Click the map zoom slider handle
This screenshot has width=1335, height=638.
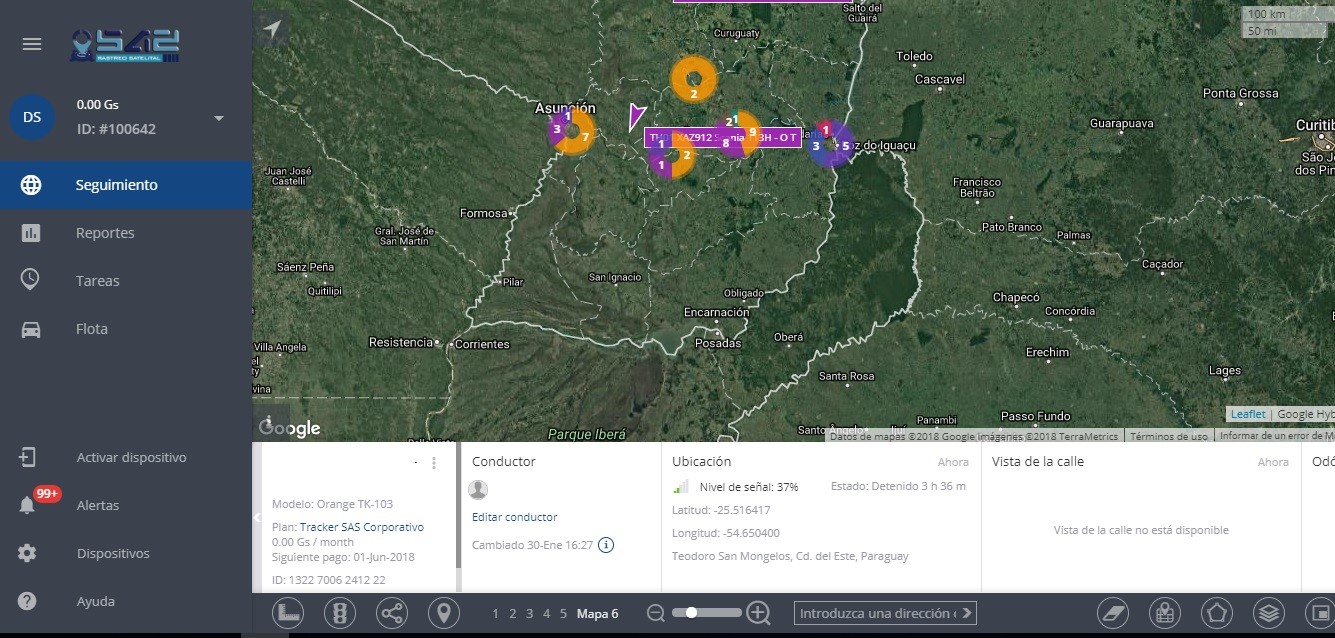[x=690, y=613]
